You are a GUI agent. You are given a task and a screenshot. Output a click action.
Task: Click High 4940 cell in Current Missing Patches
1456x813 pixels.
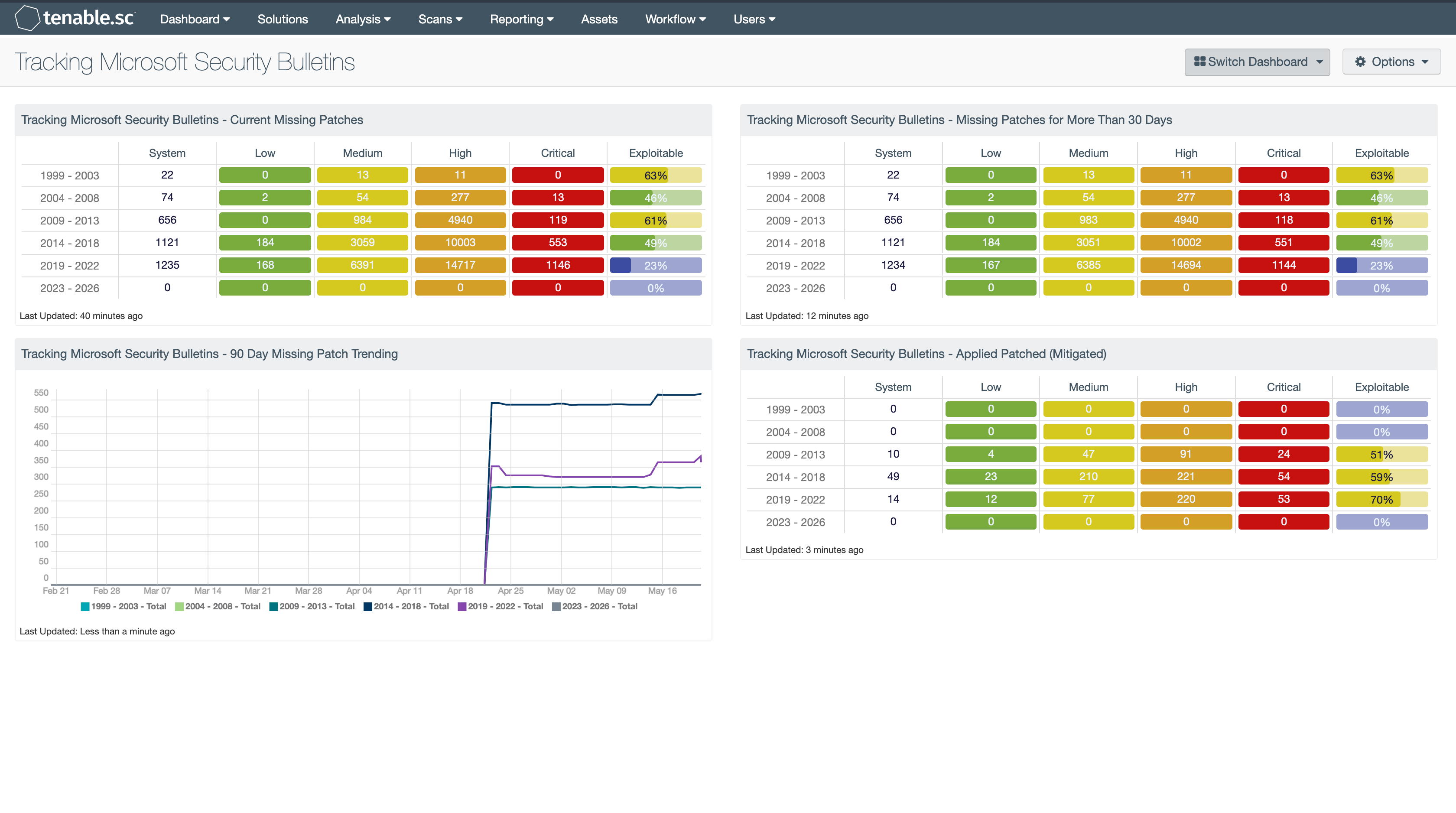coord(460,220)
